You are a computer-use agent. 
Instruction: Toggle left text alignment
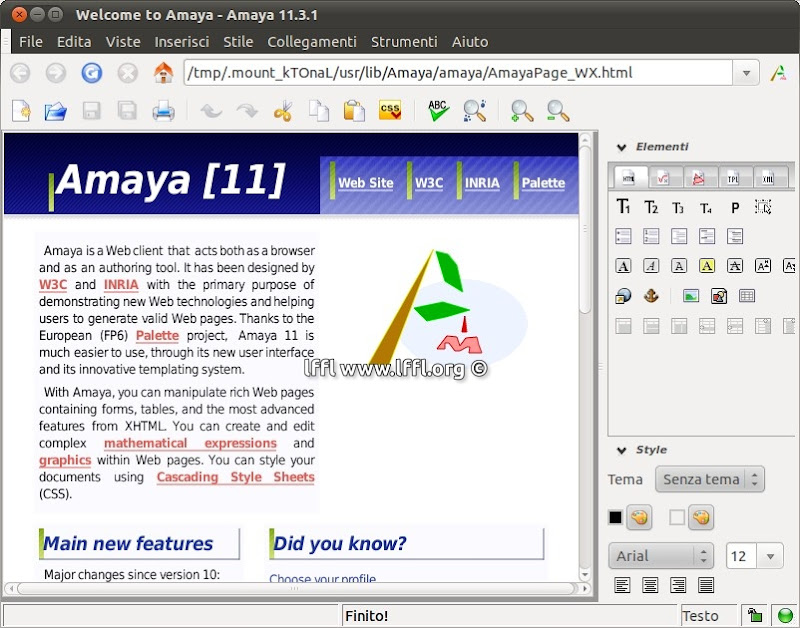click(623, 584)
